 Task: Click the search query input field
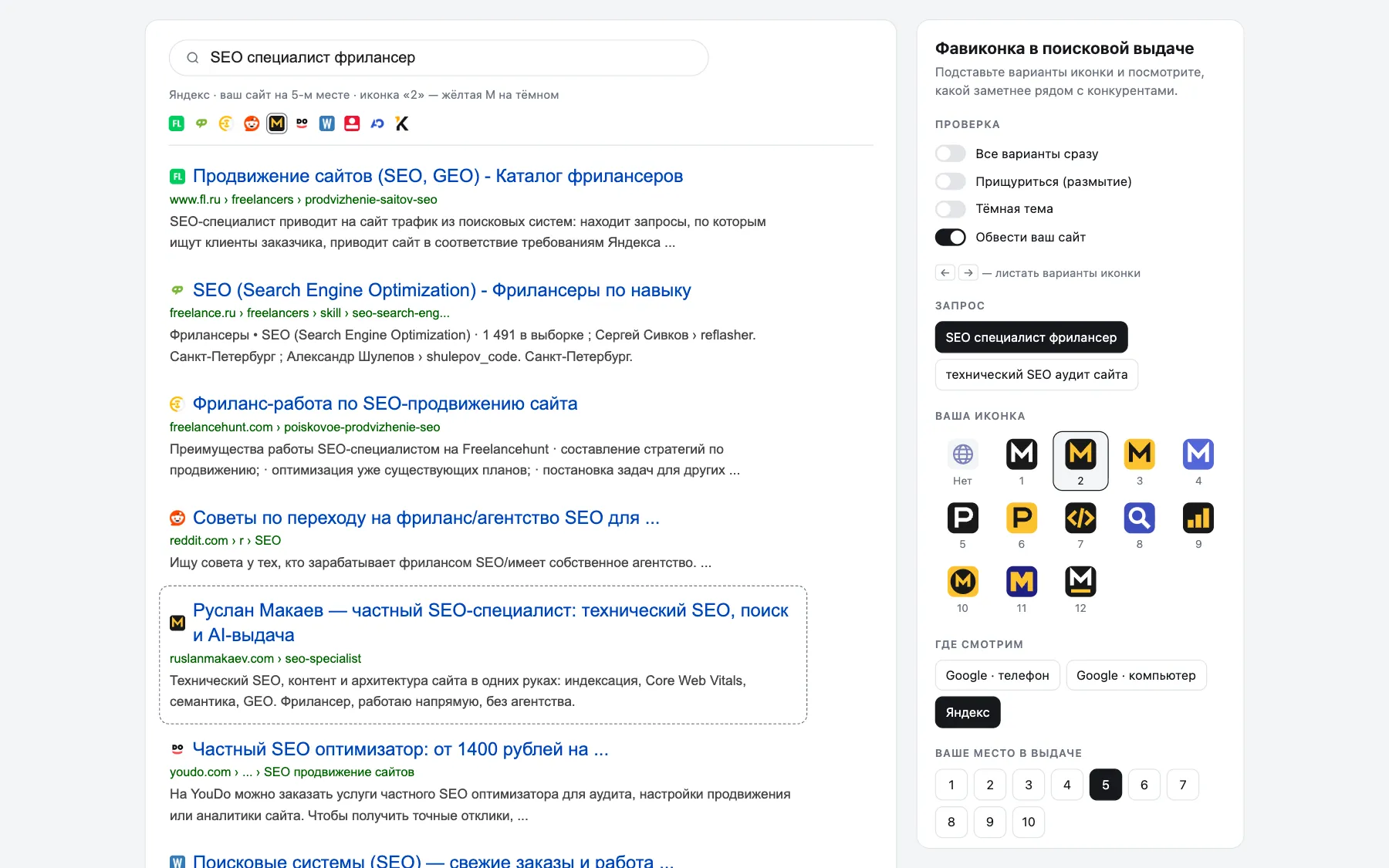(x=438, y=58)
